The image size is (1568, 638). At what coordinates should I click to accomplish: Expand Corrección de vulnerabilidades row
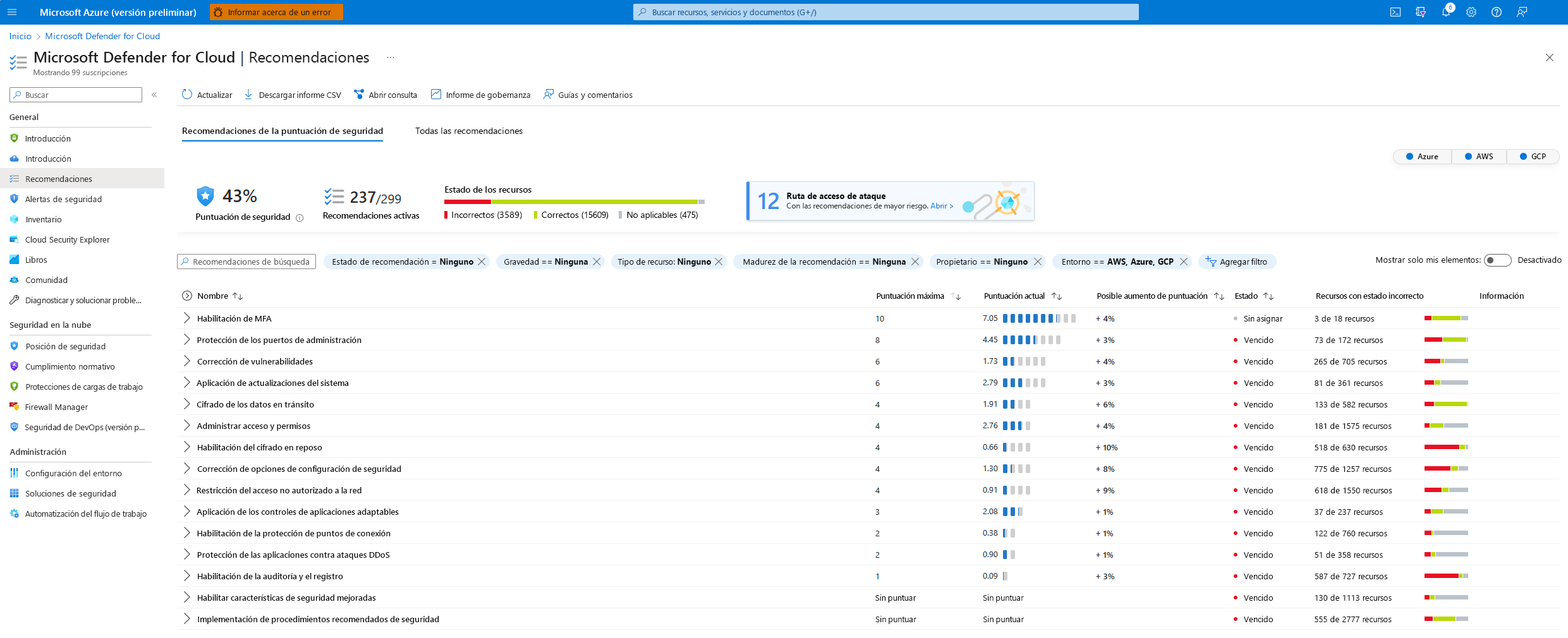click(186, 361)
